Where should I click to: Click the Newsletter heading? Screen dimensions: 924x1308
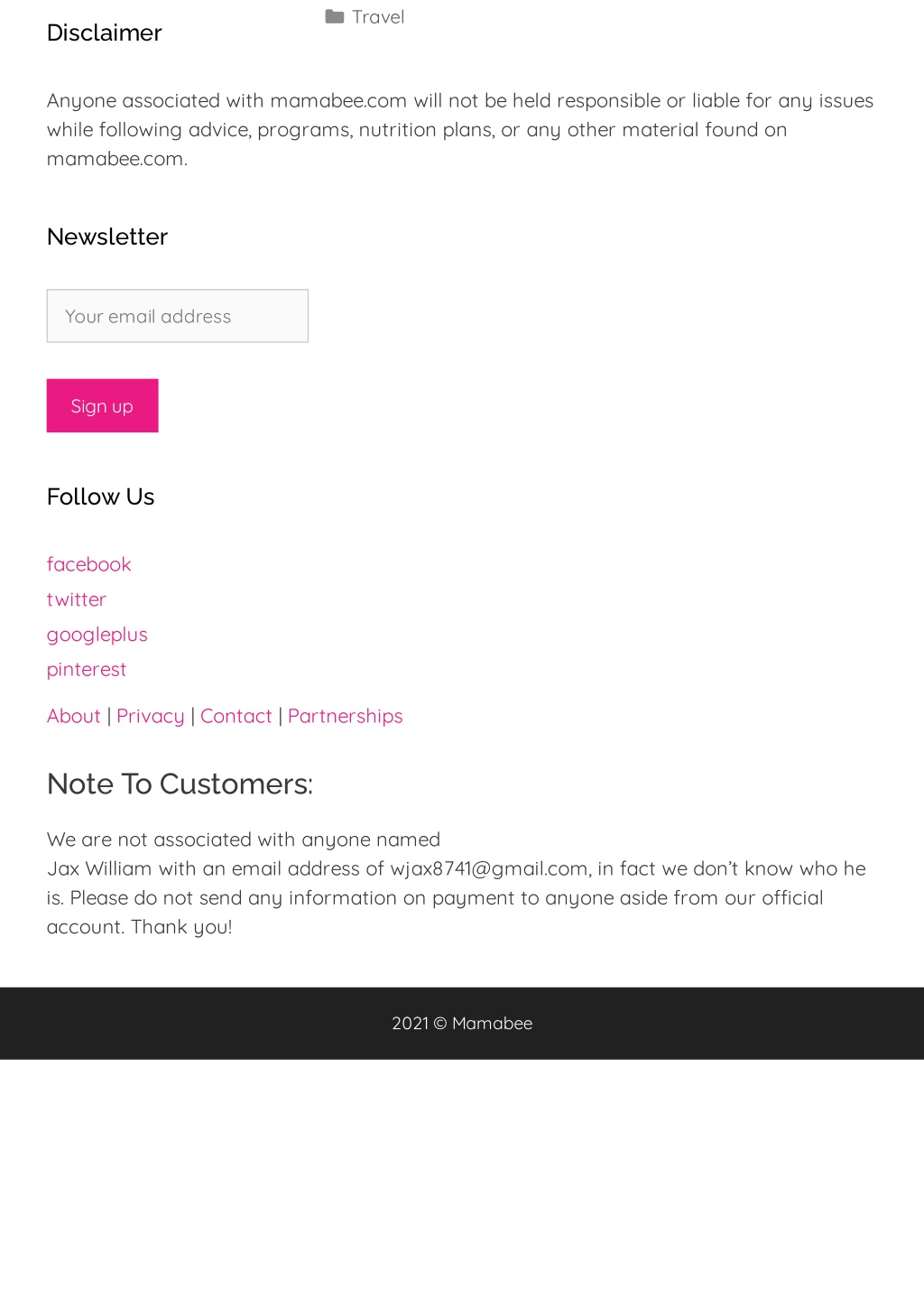tap(107, 237)
